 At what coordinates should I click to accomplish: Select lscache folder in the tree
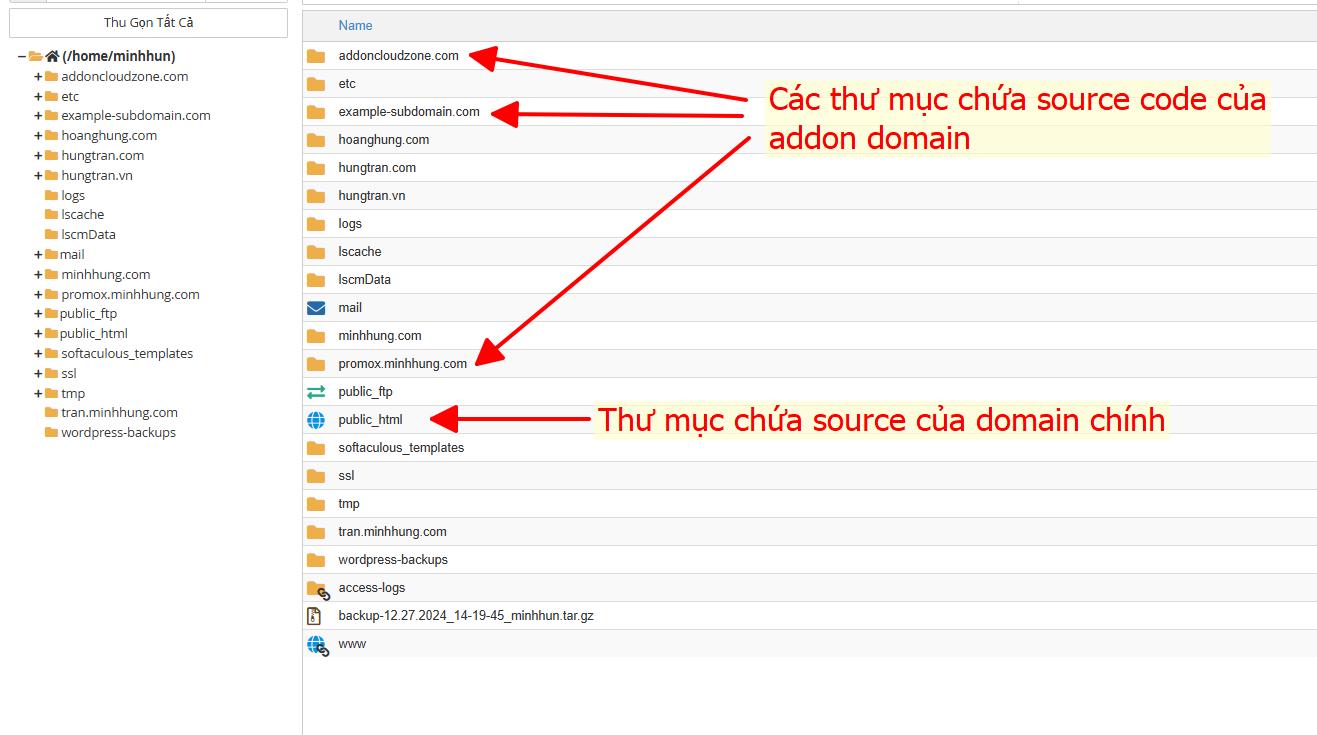[x=82, y=215]
